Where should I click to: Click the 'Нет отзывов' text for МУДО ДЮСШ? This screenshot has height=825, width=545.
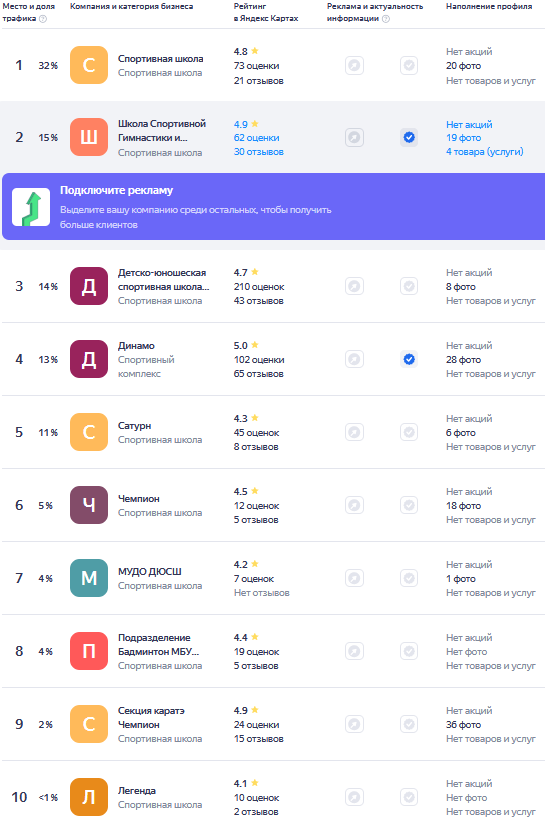point(262,593)
